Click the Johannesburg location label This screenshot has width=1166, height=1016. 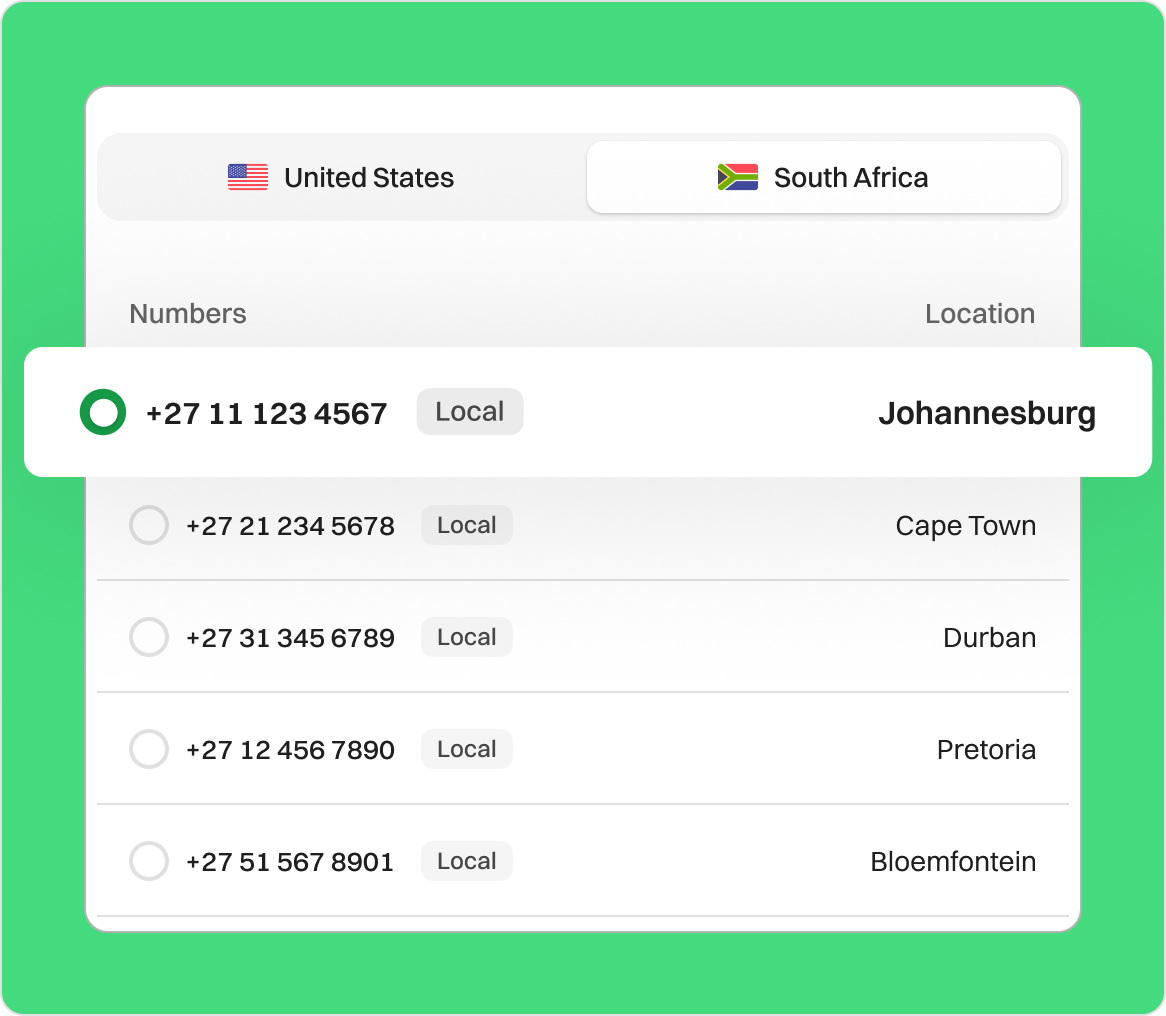click(x=987, y=413)
